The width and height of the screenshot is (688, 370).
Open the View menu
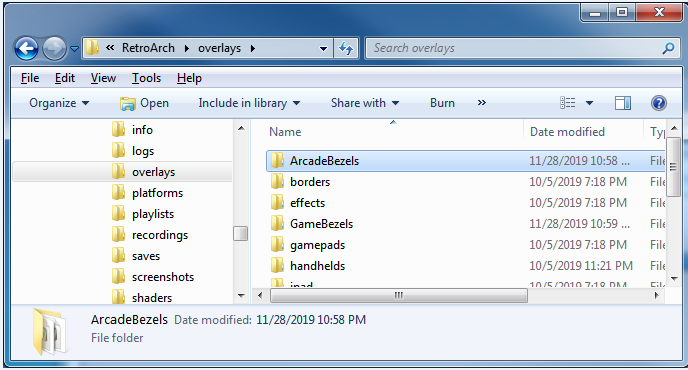point(103,78)
